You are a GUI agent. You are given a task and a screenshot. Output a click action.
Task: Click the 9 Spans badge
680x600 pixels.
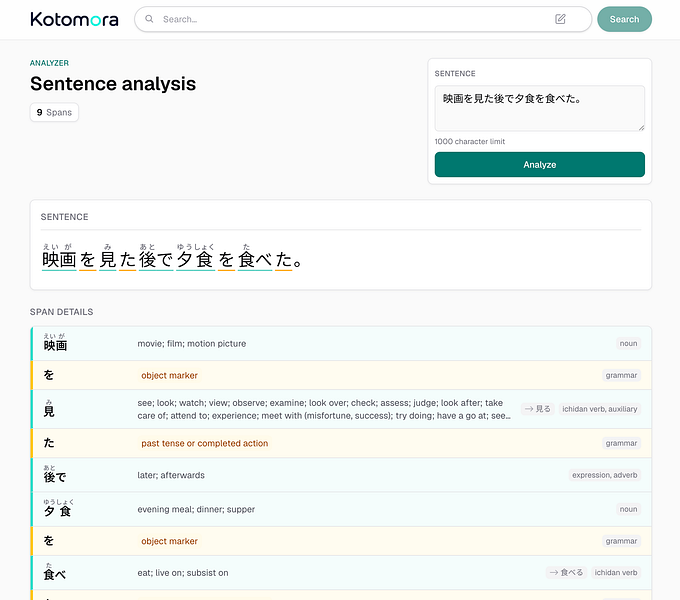click(x=54, y=112)
